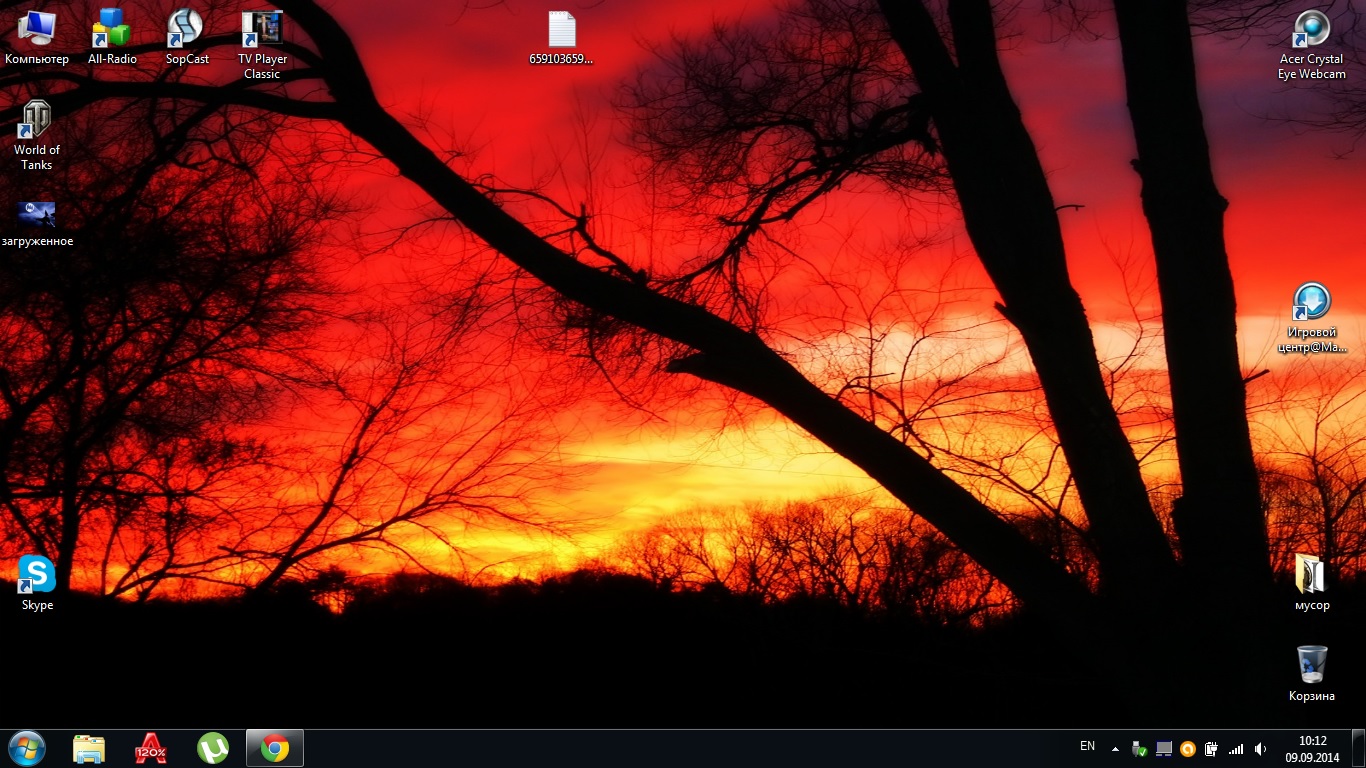
Task: Expand hidden system tray icons arrow
Action: click(1115, 748)
